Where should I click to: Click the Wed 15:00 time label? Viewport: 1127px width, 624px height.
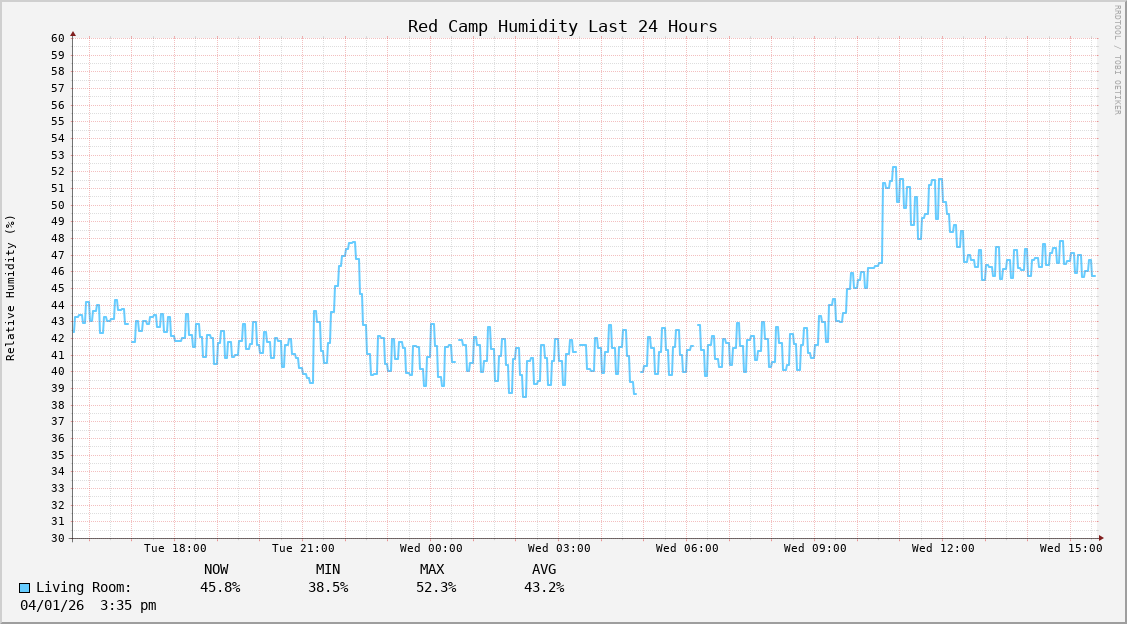point(1071,548)
